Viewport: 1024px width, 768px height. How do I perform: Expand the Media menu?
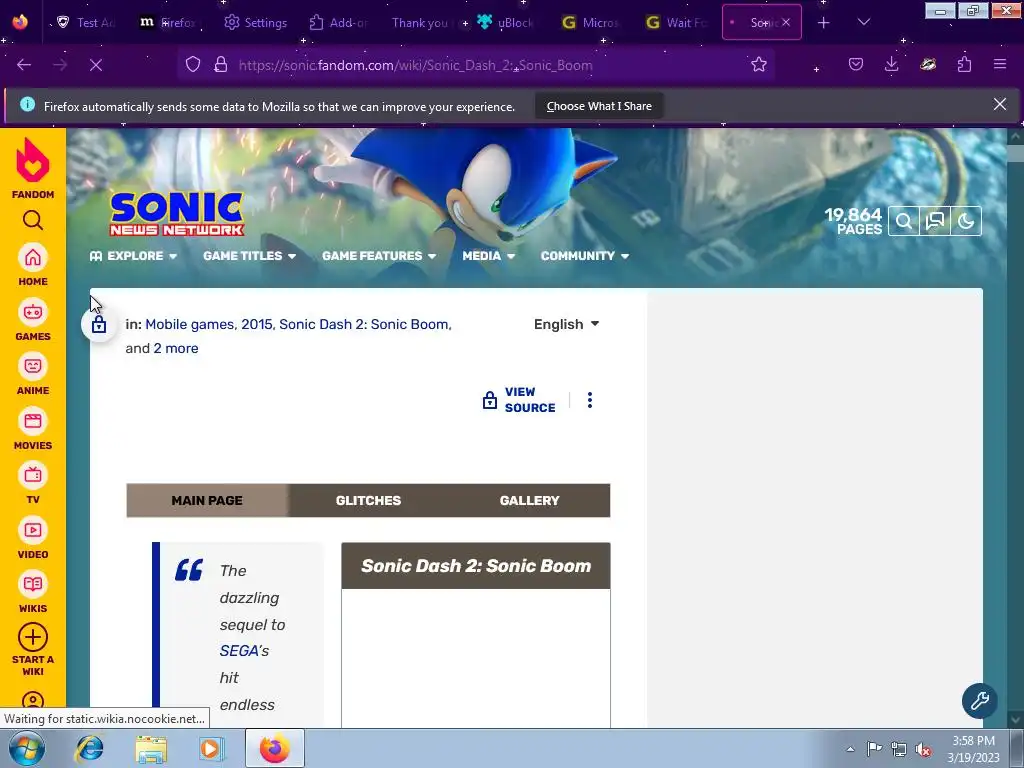coord(488,256)
